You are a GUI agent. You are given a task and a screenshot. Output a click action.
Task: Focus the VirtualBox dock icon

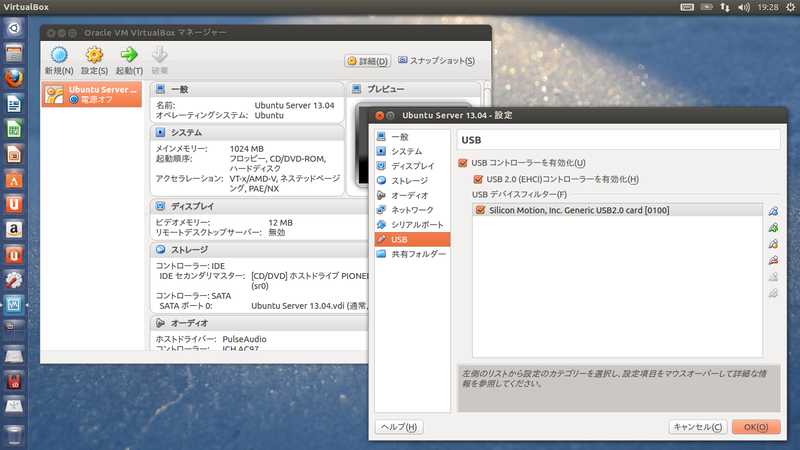pyautogui.click(x=14, y=305)
